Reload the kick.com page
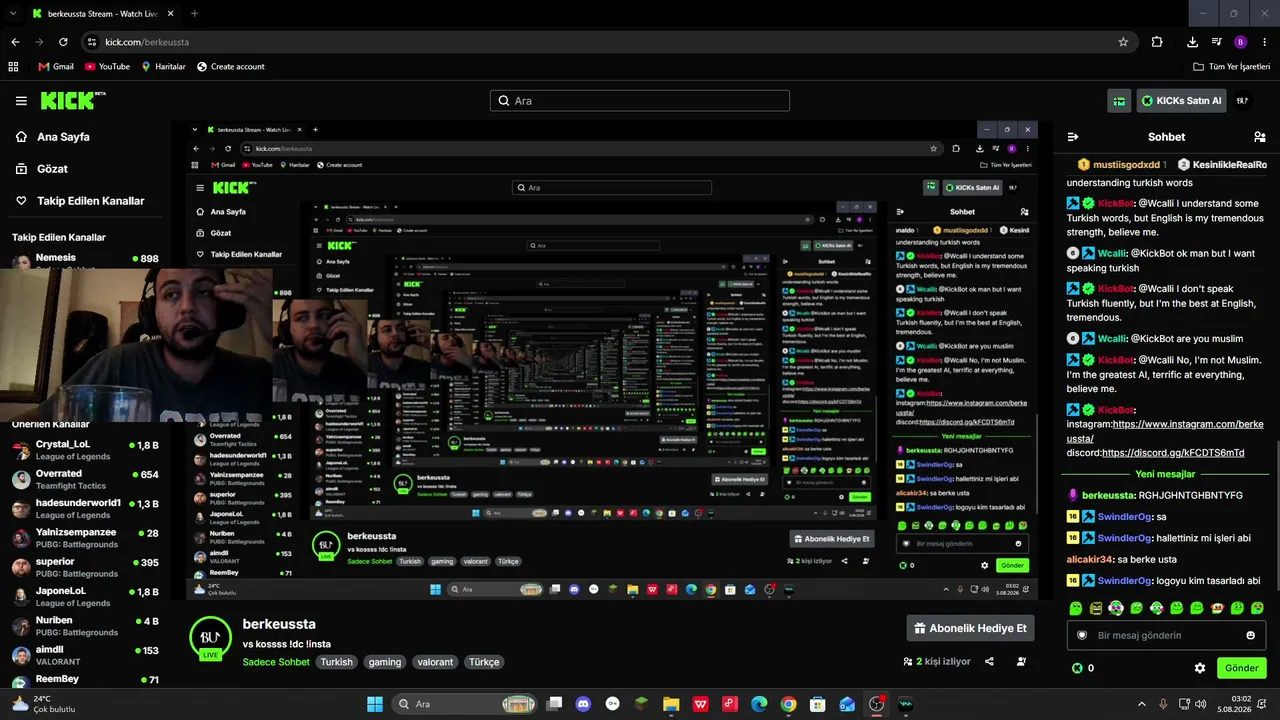The width and height of the screenshot is (1280, 720). click(63, 42)
